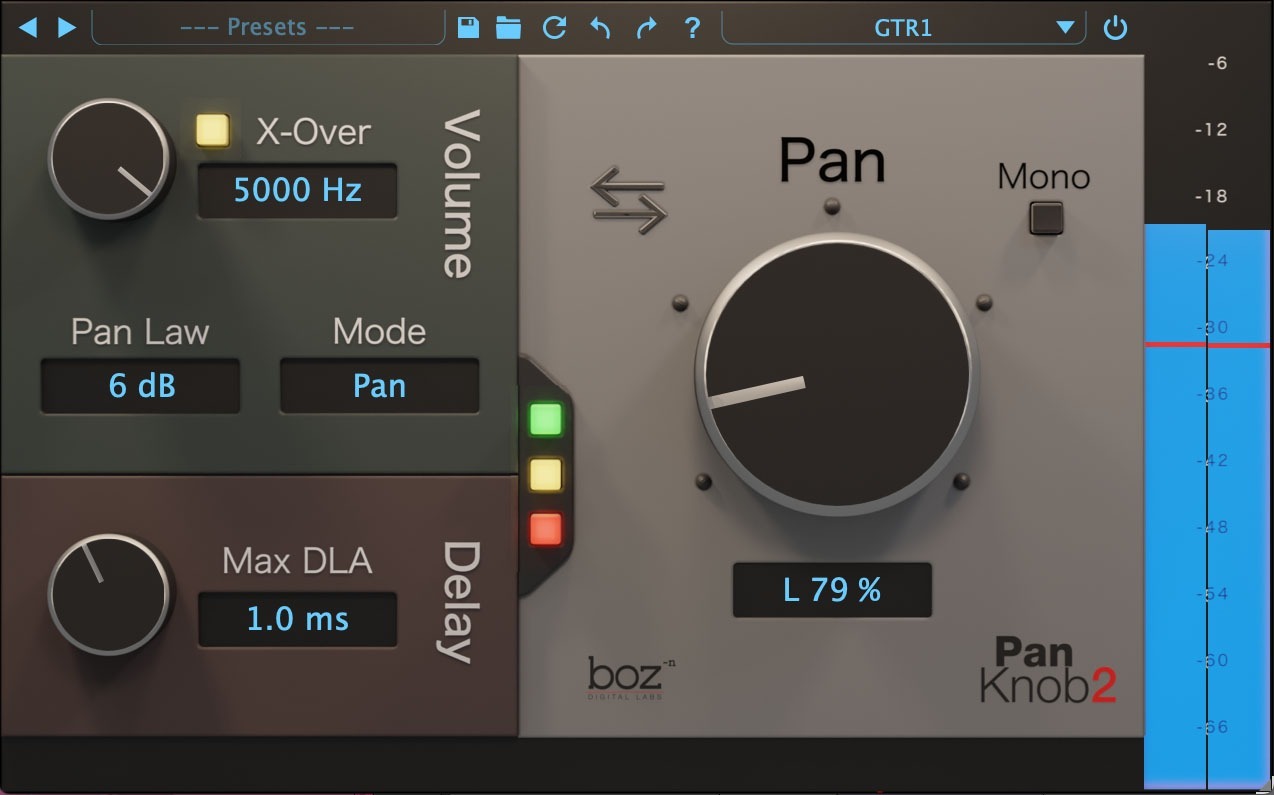Open the Pan Law dropdown showing 6 dB
Image resolution: width=1274 pixels, height=795 pixels.
(139, 385)
